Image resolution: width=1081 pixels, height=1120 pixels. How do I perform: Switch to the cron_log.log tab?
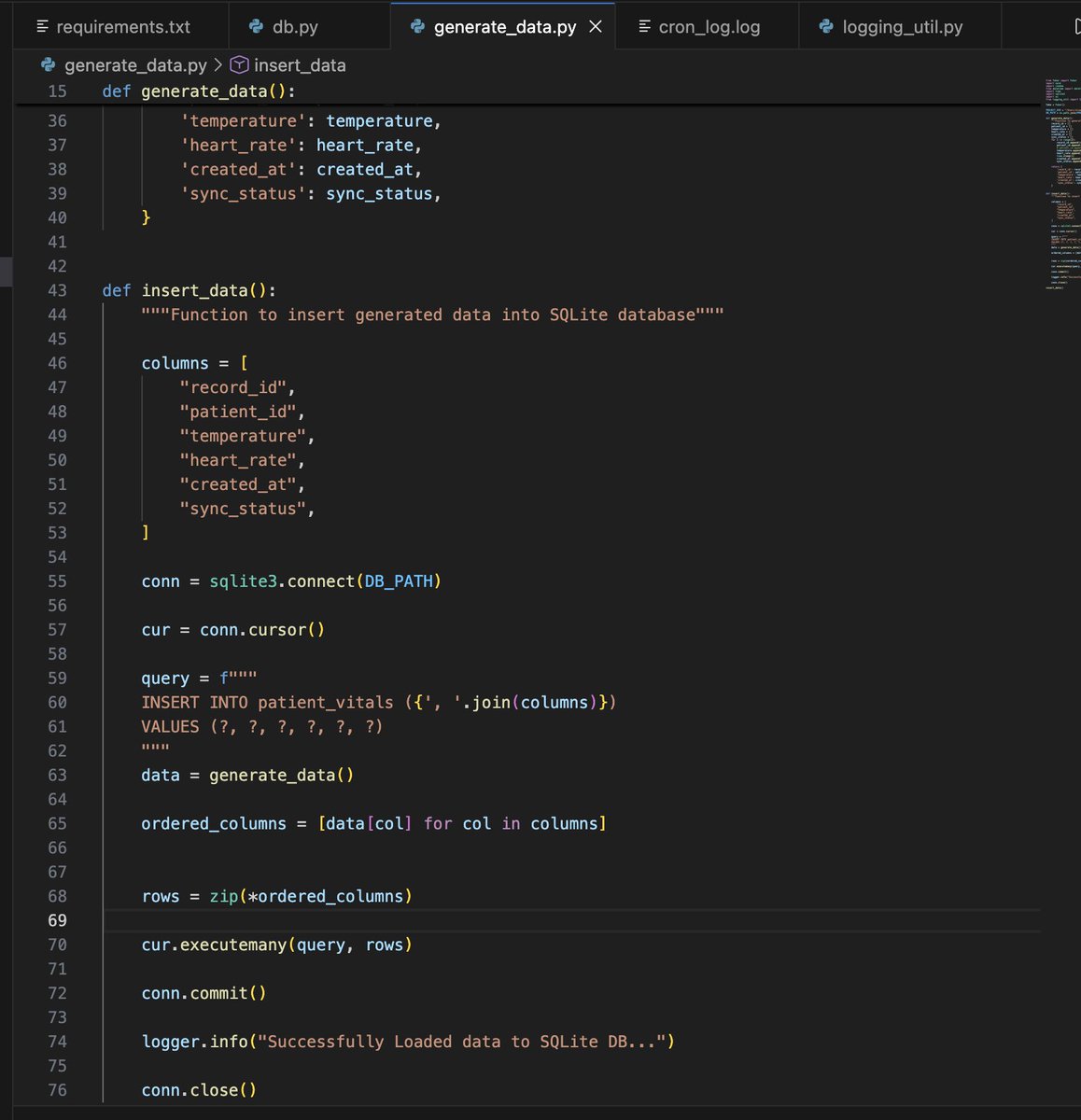708,27
